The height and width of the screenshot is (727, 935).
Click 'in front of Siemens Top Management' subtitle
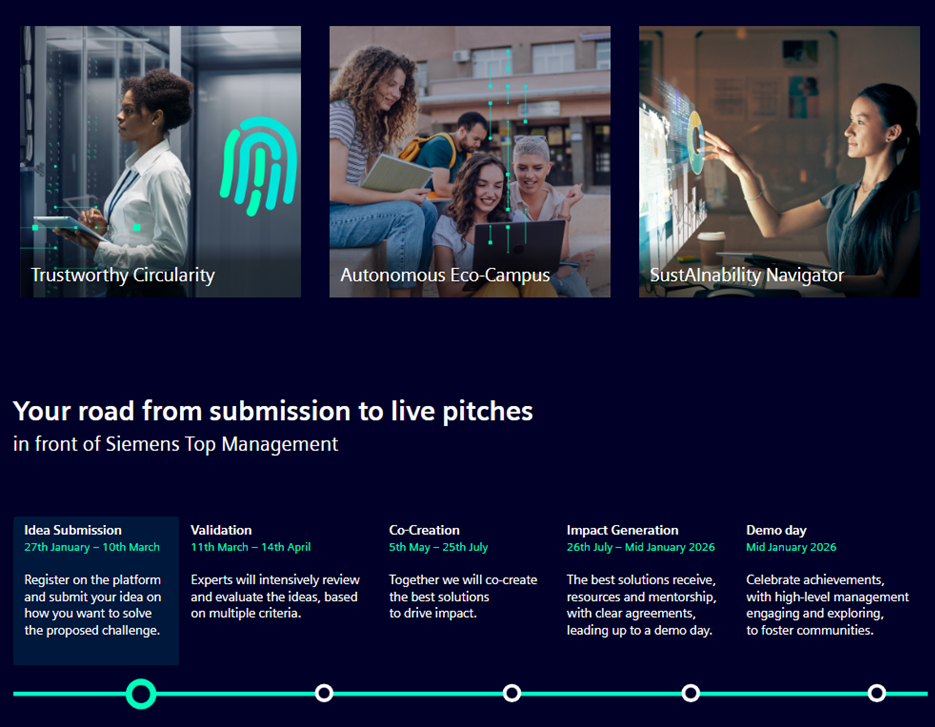click(176, 444)
